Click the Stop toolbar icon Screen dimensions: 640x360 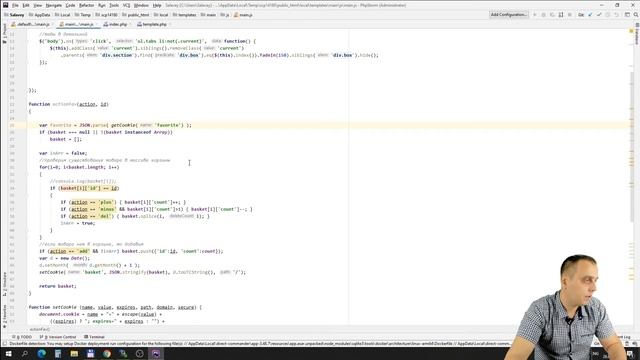tap(570, 15)
